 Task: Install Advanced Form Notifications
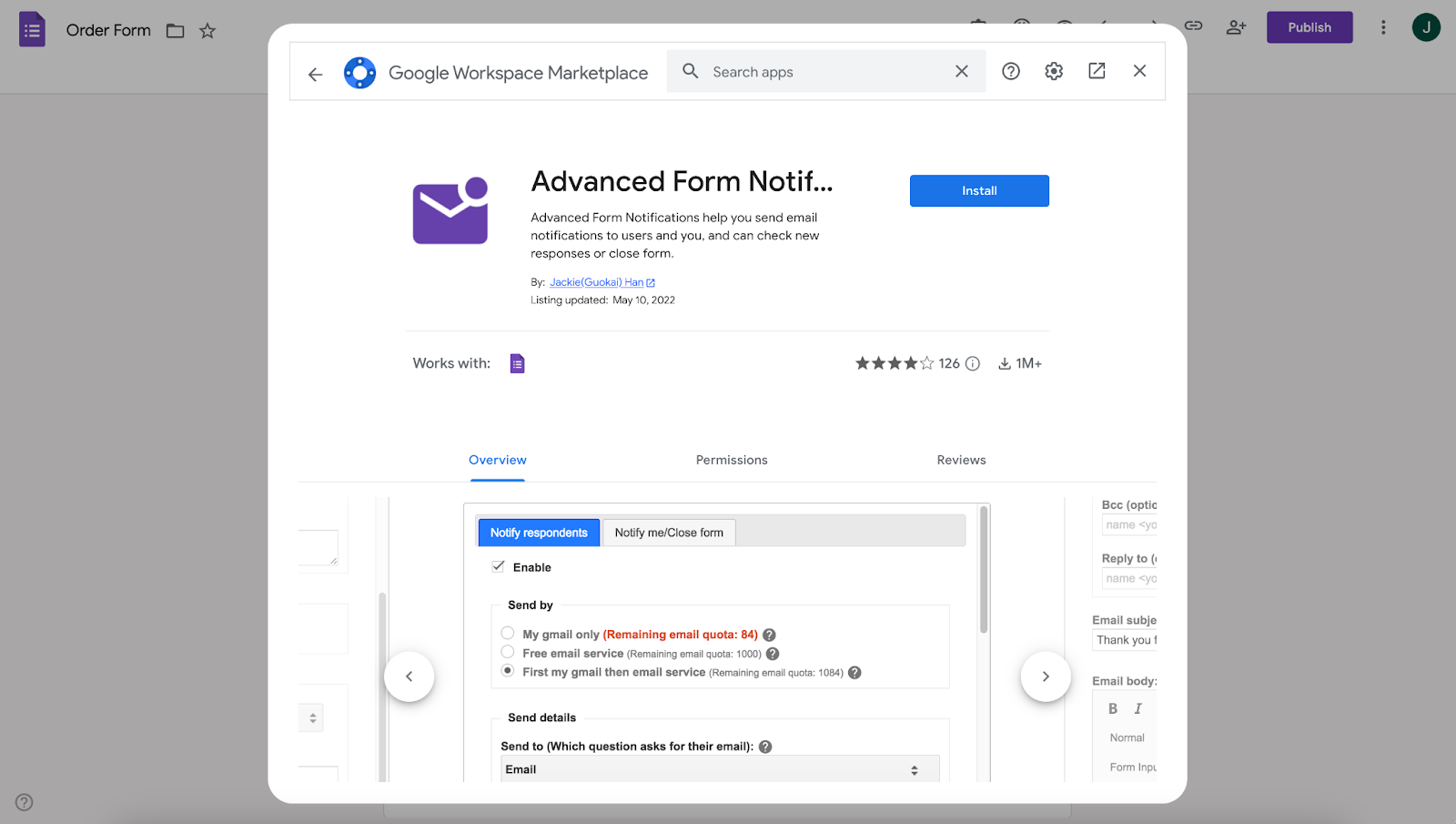979,191
